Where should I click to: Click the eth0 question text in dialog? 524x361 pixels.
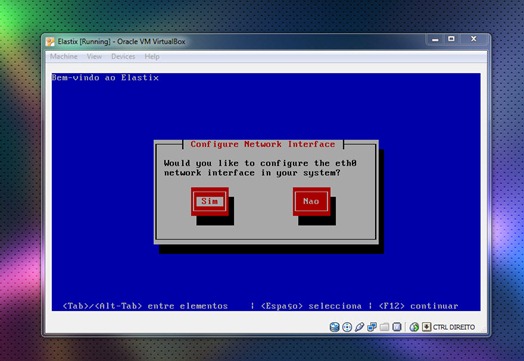pos(260,168)
